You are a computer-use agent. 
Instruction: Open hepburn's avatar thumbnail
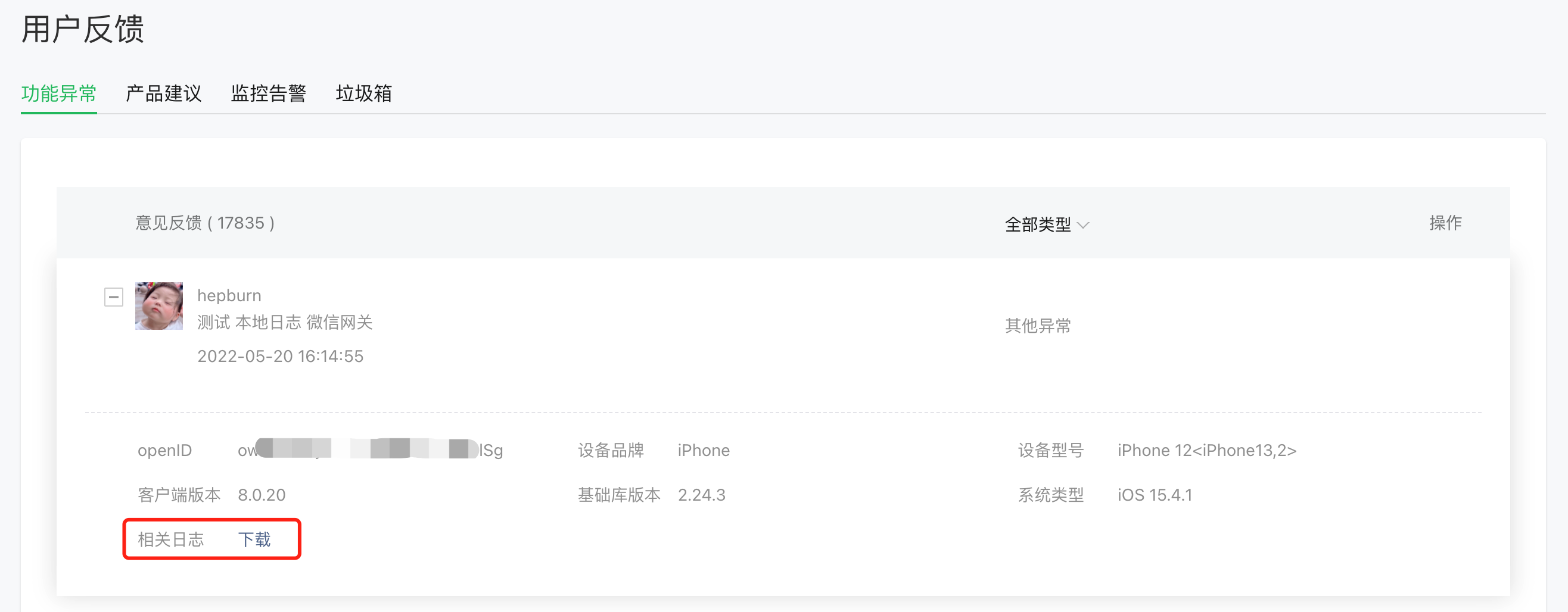159,306
